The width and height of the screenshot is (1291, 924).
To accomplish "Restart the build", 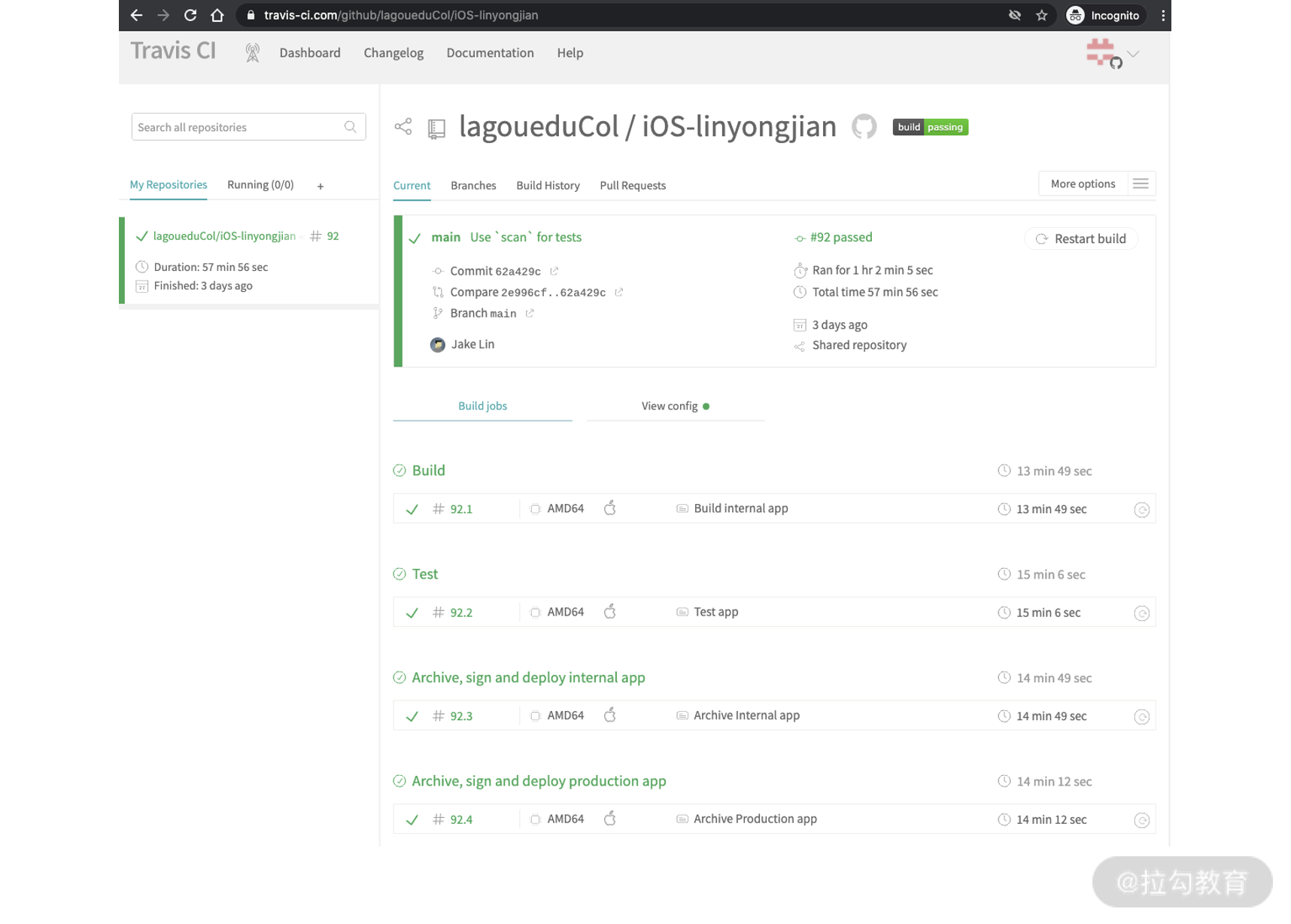I will [x=1081, y=239].
